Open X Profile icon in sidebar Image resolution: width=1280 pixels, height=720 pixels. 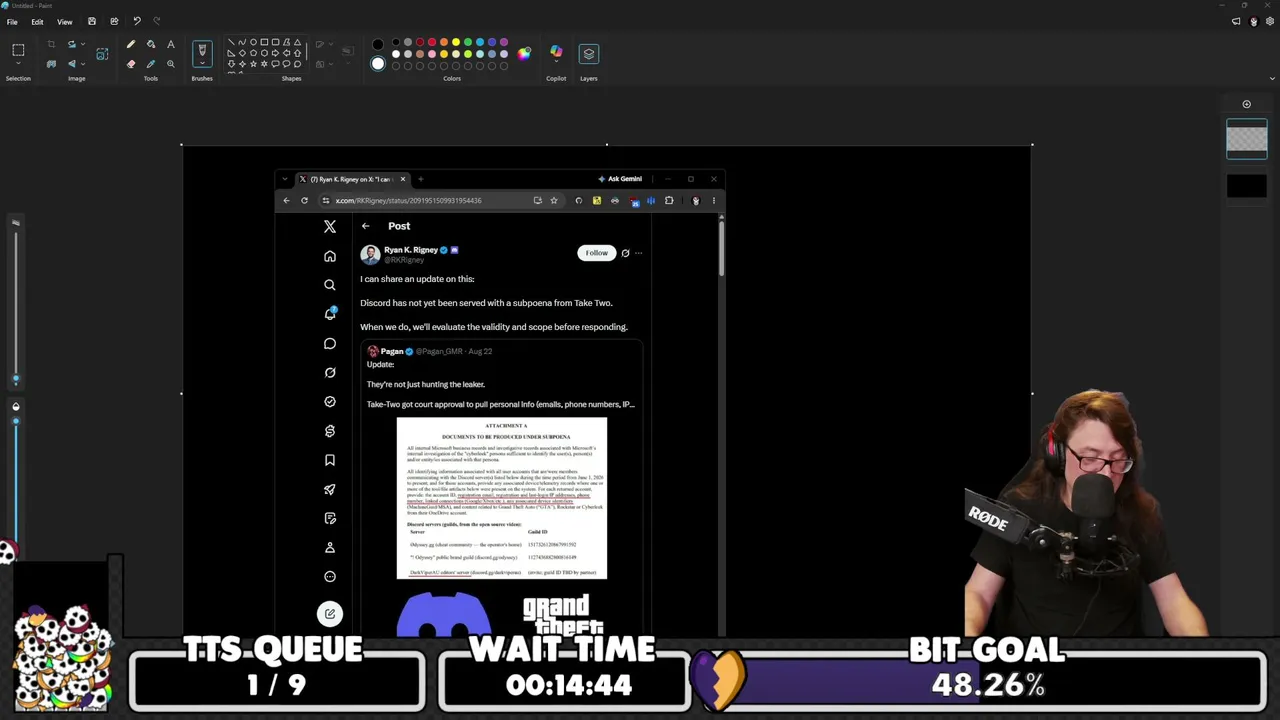330,547
